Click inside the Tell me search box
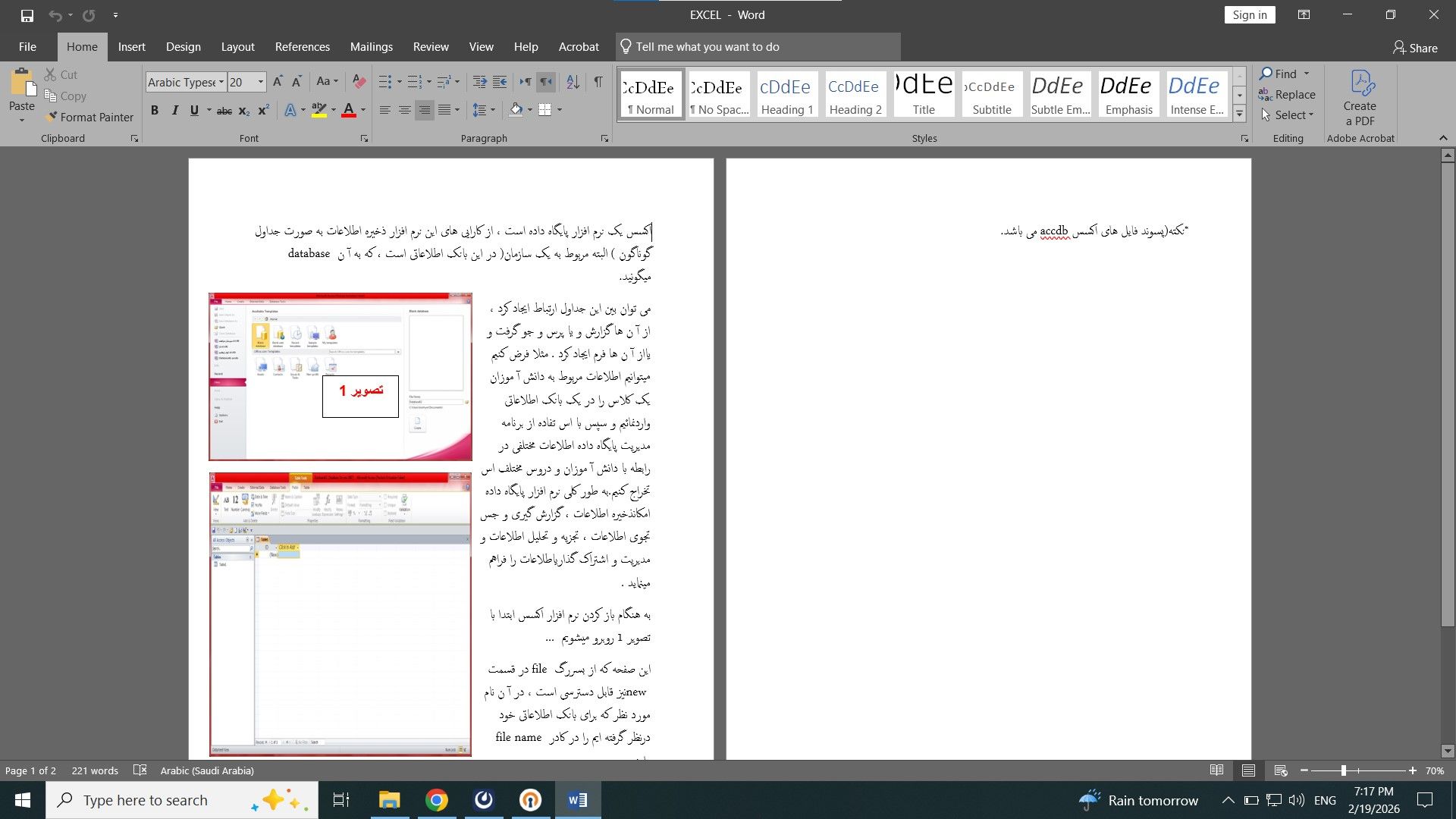 [x=758, y=46]
